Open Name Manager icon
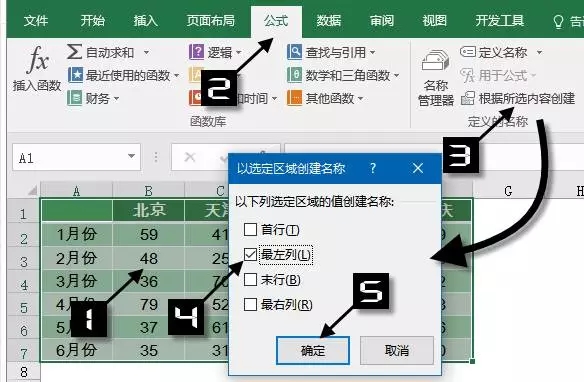This screenshot has width=584, height=382. (x=435, y=60)
